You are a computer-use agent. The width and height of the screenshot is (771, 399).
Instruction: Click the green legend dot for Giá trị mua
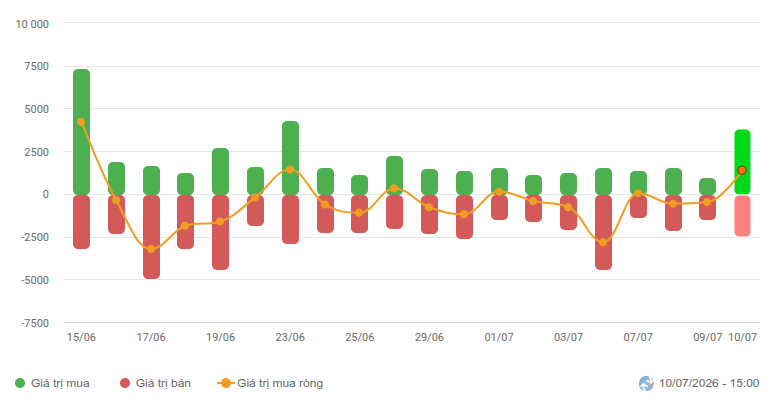pos(20,383)
